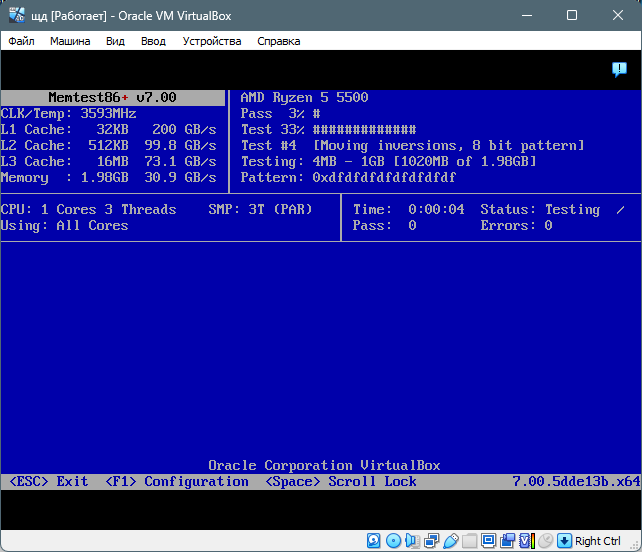This screenshot has height=552, width=642.
Task: Open the Машина menu
Action: point(70,41)
